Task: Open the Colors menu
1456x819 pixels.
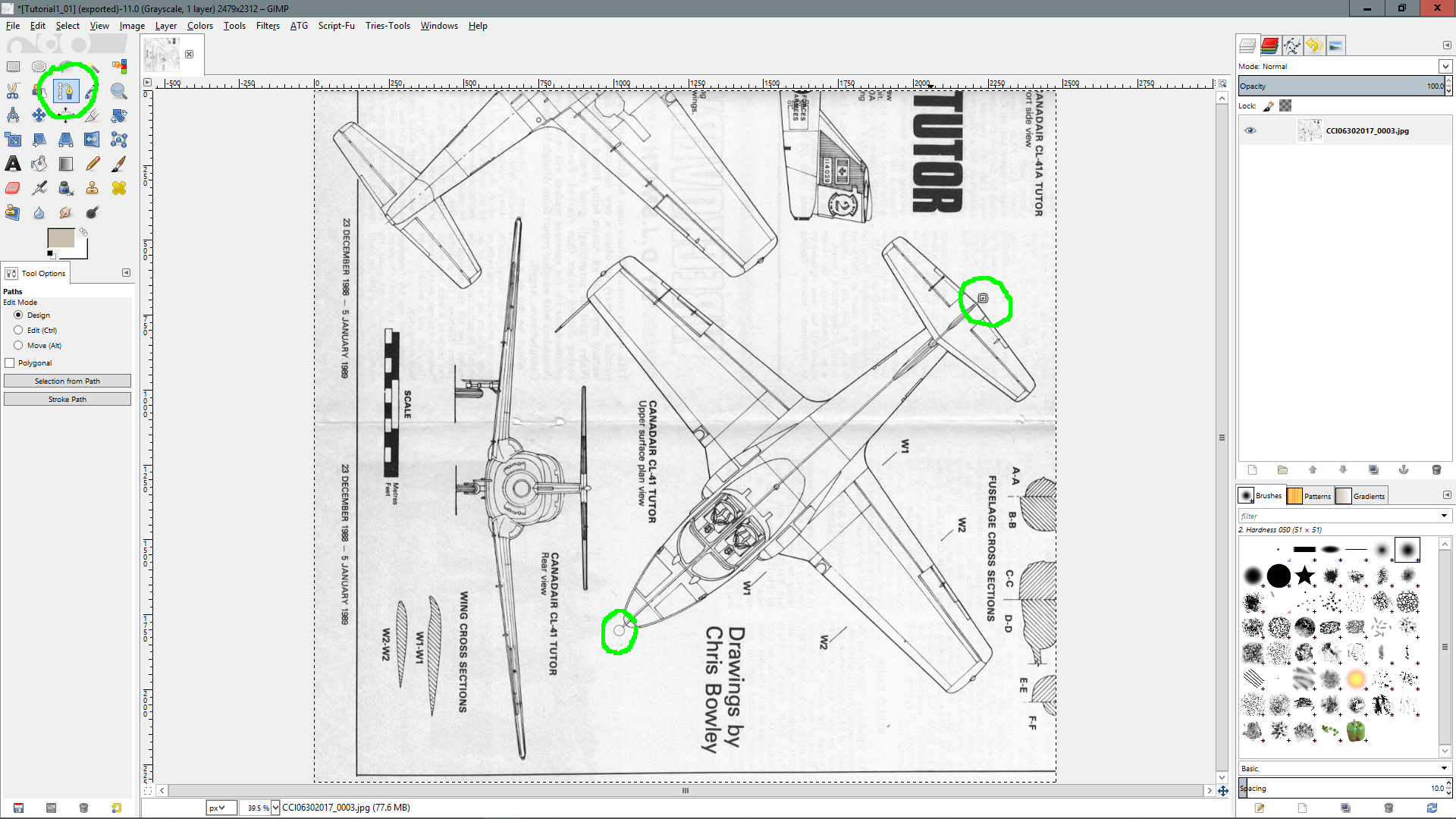Action: tap(200, 26)
